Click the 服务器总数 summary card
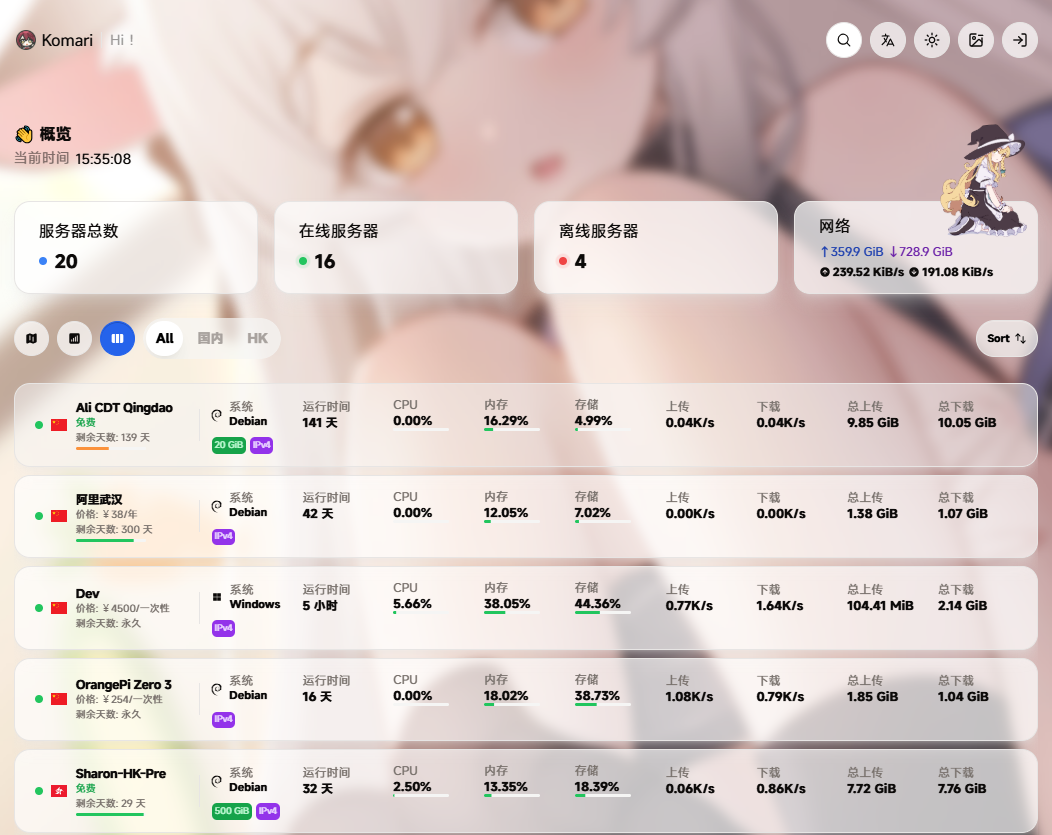 (136, 247)
